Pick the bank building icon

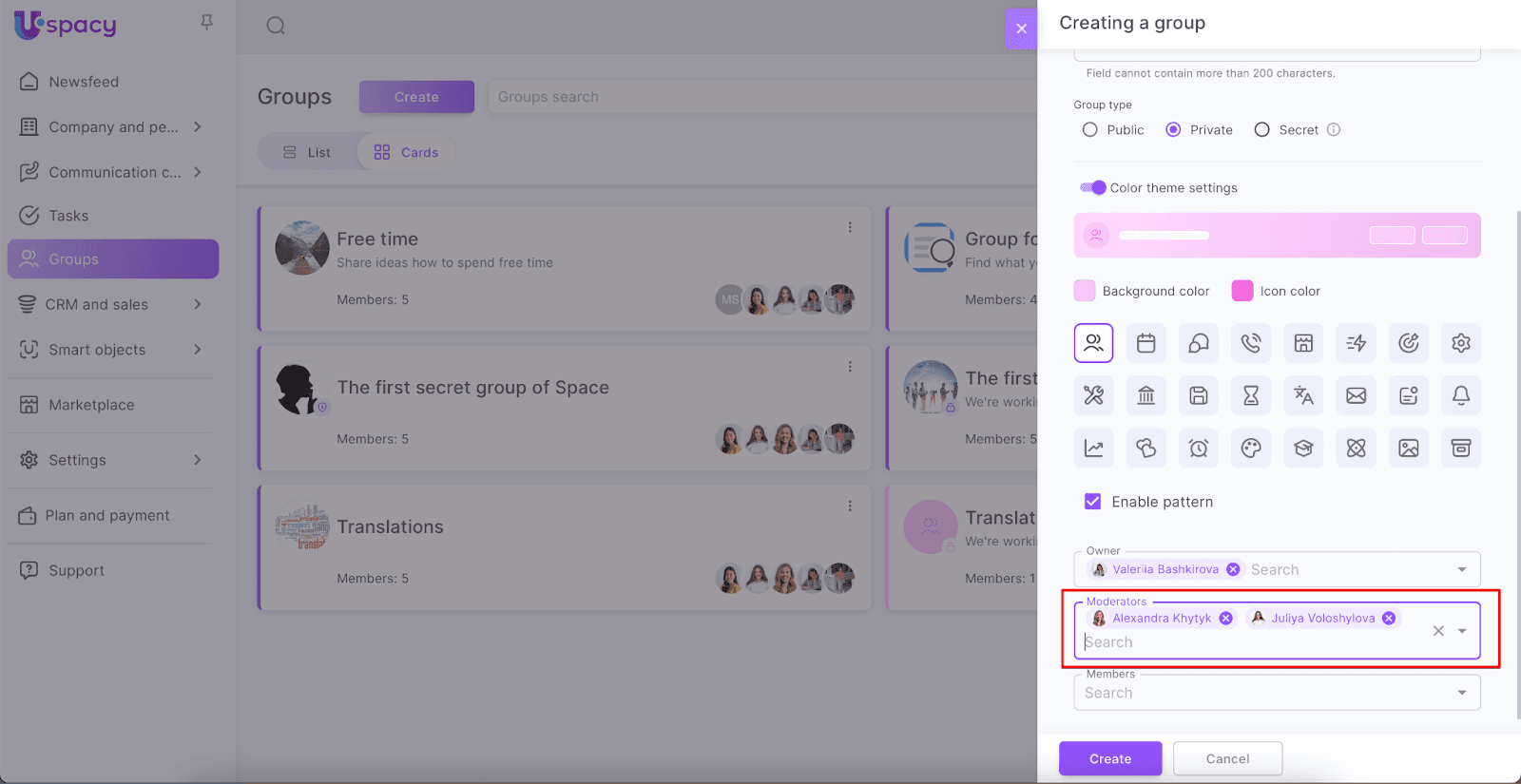(1146, 395)
